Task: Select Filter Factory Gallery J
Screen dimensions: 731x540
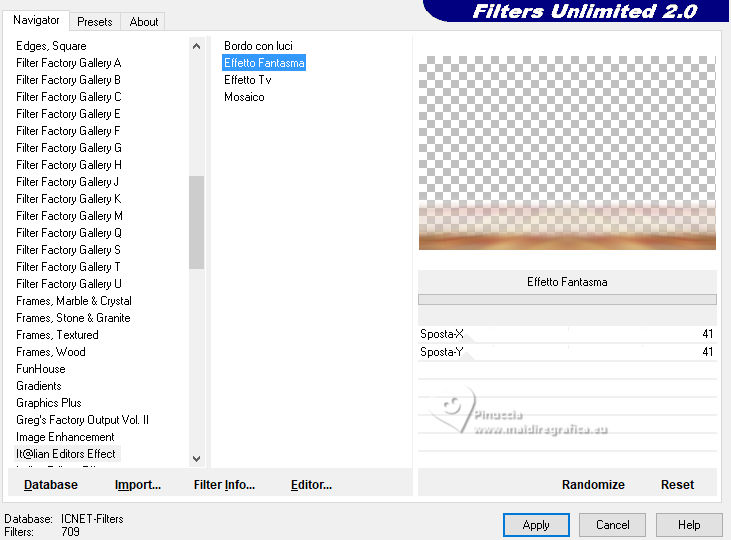Action: pos(68,182)
